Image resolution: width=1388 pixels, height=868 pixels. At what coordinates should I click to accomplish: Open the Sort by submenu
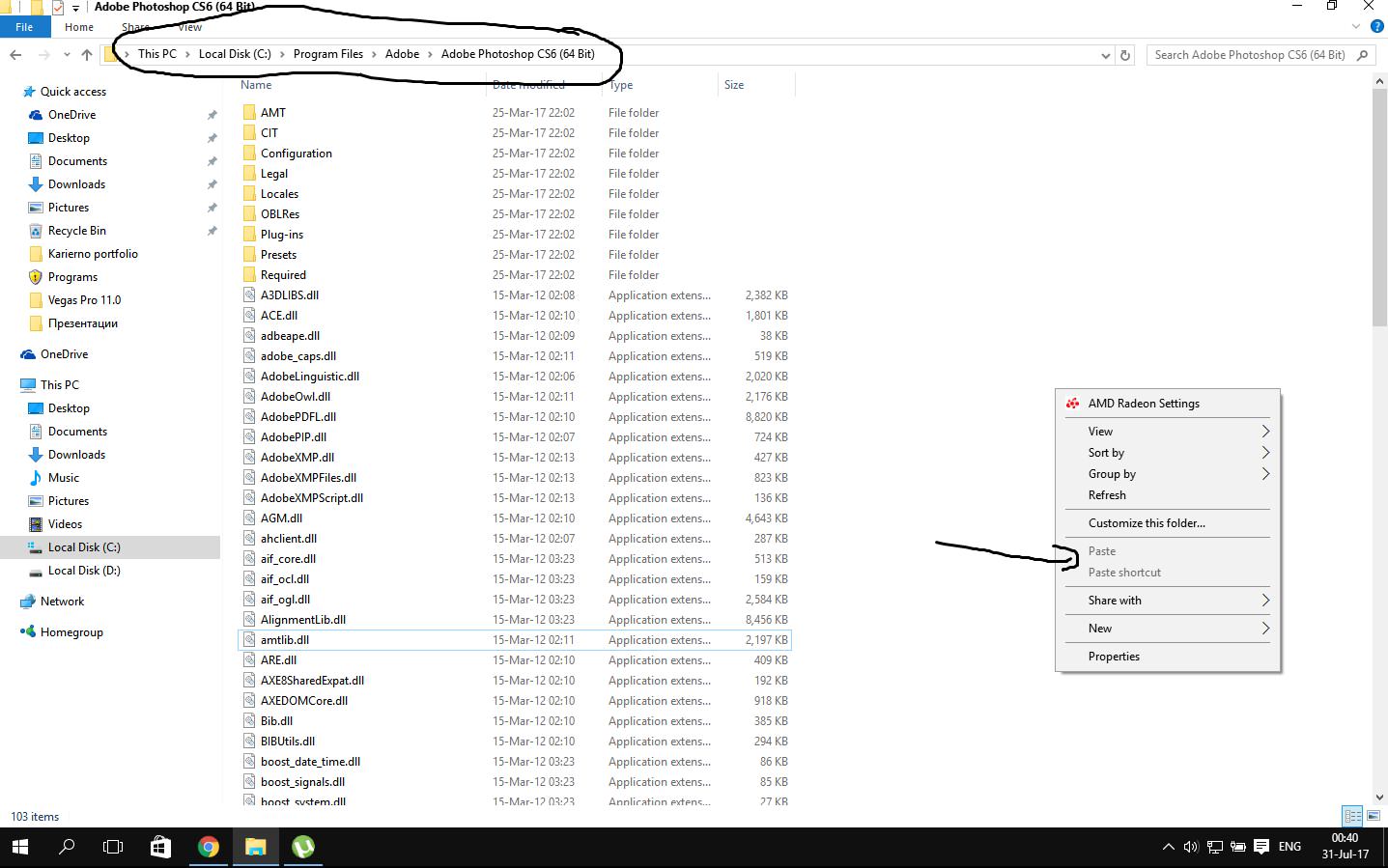coord(1168,453)
